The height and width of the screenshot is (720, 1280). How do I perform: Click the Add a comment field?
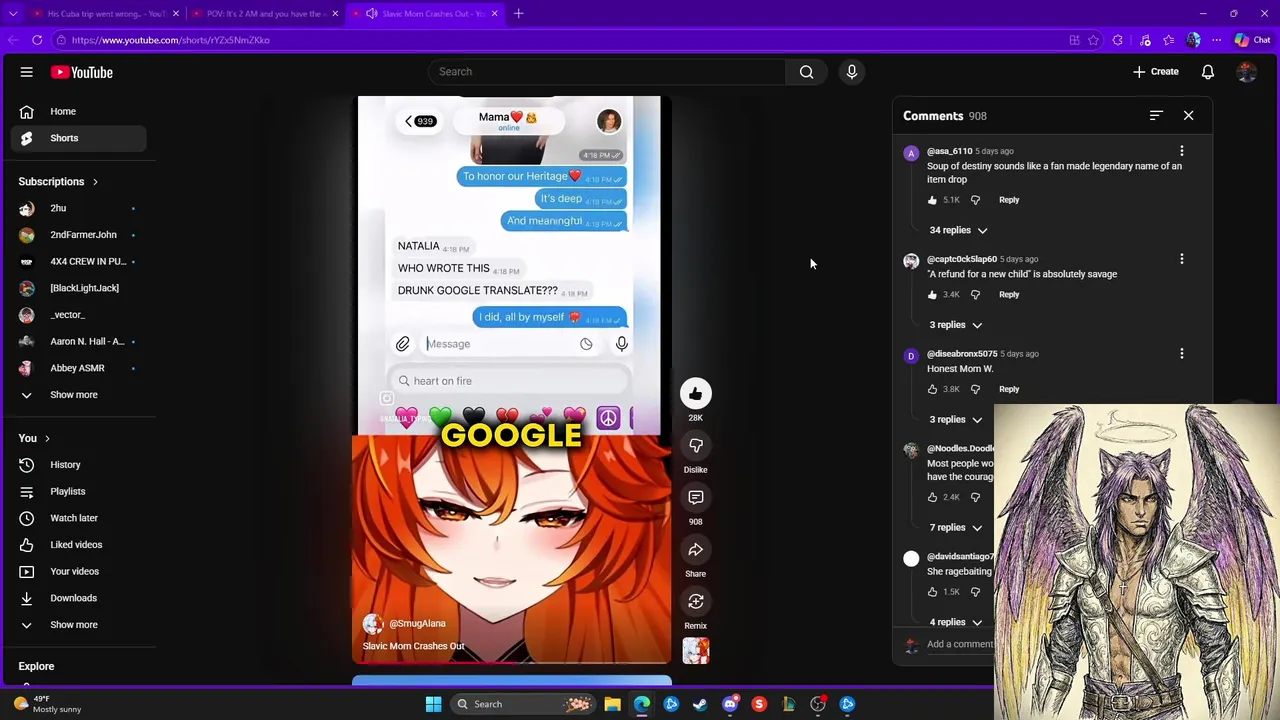coord(960,644)
